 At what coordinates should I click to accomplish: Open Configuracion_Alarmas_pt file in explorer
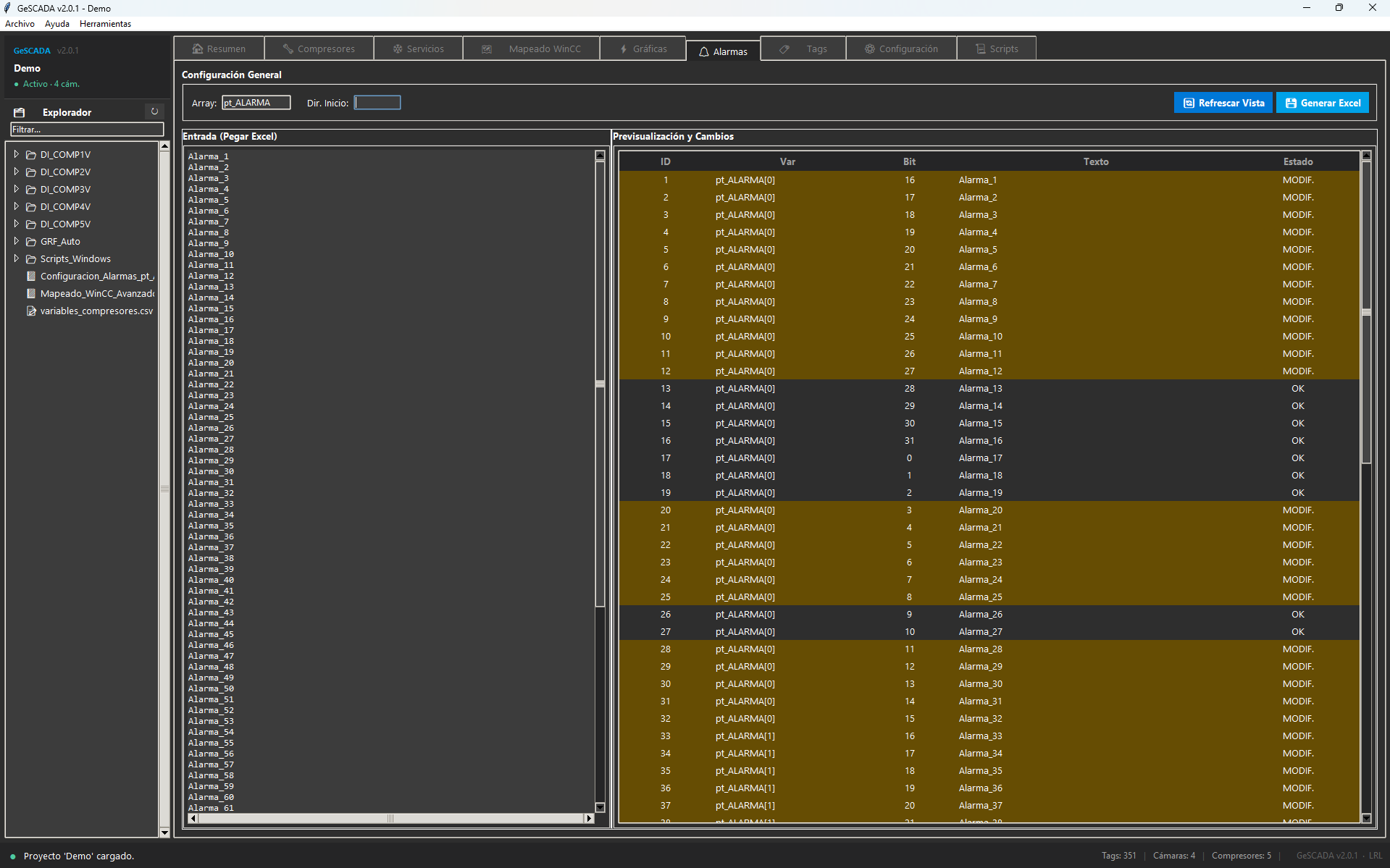coord(96,277)
